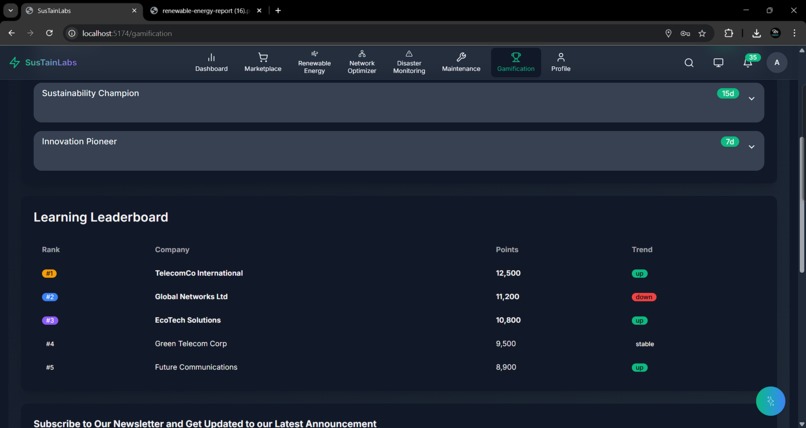Click Future Communications company name

[x=196, y=367]
